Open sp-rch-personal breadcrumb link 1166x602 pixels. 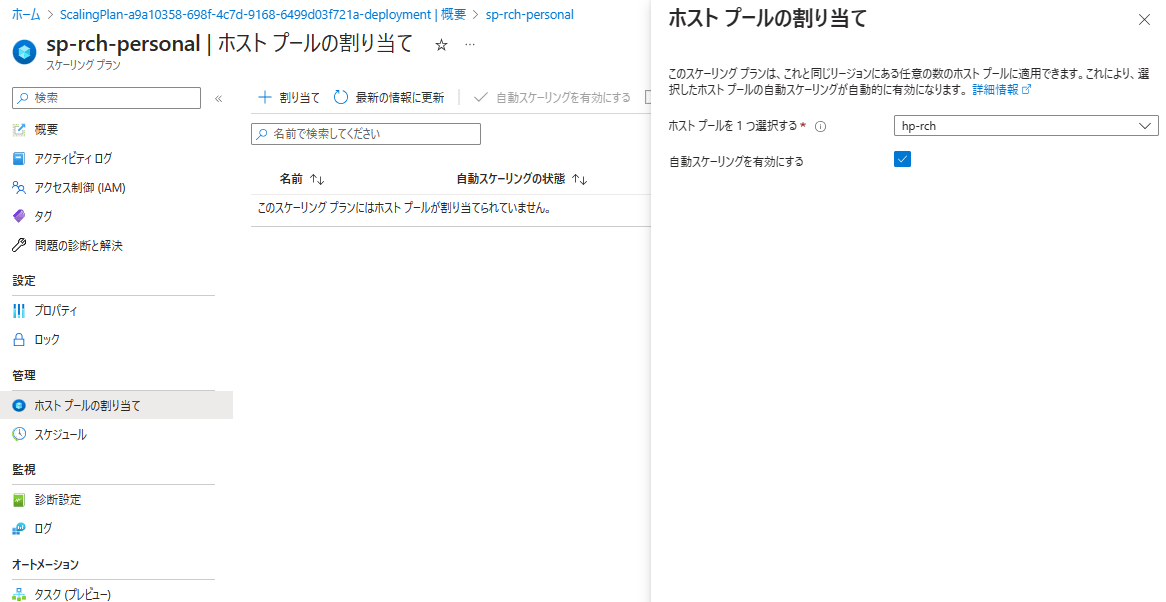coord(529,14)
